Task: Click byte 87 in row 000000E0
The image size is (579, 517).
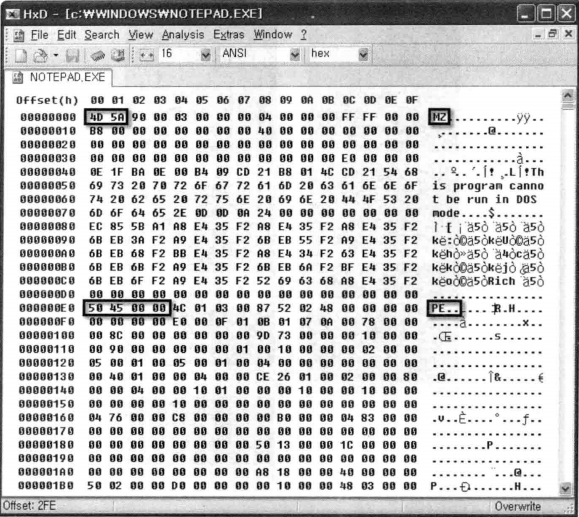Action: click(263, 308)
